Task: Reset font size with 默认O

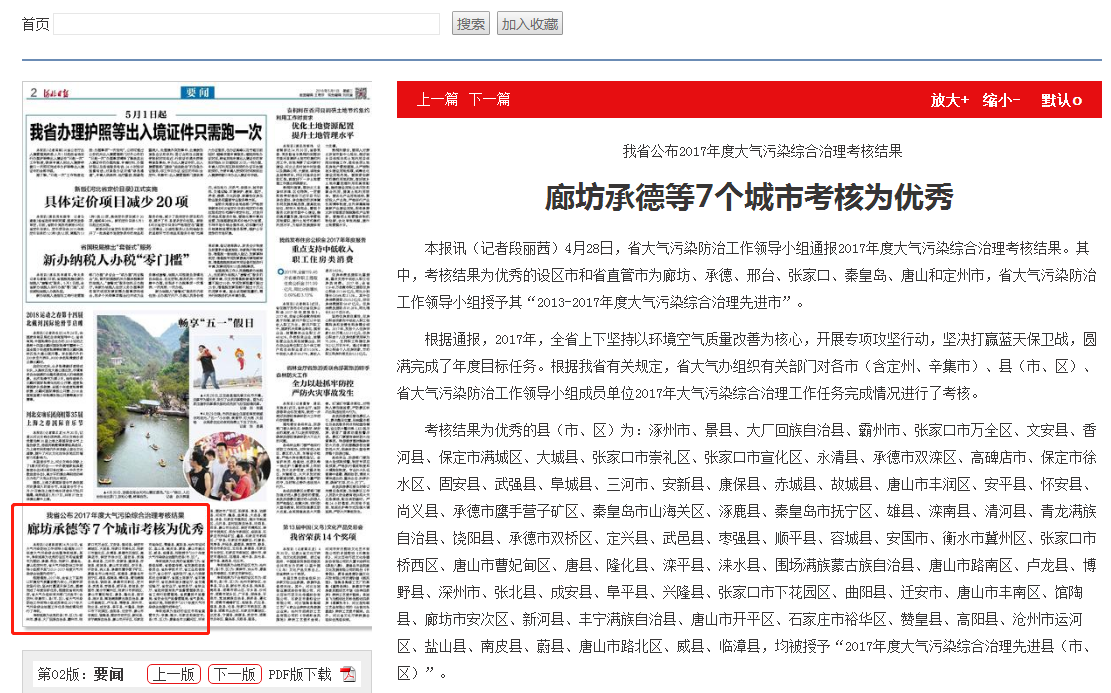Action: point(1061,100)
